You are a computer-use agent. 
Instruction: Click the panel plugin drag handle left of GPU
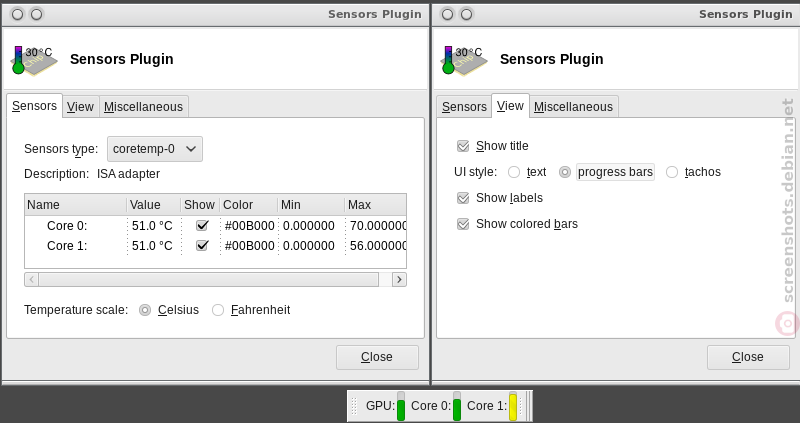tap(354, 406)
